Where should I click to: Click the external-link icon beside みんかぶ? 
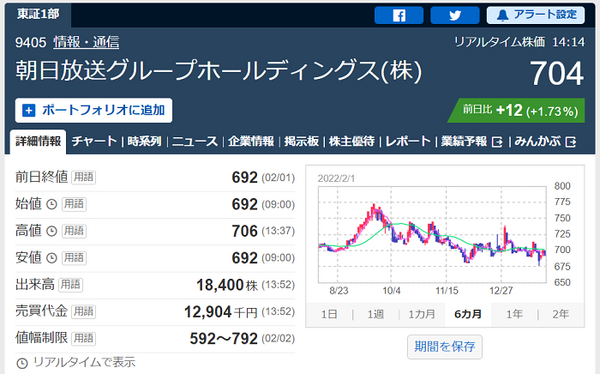(571, 142)
